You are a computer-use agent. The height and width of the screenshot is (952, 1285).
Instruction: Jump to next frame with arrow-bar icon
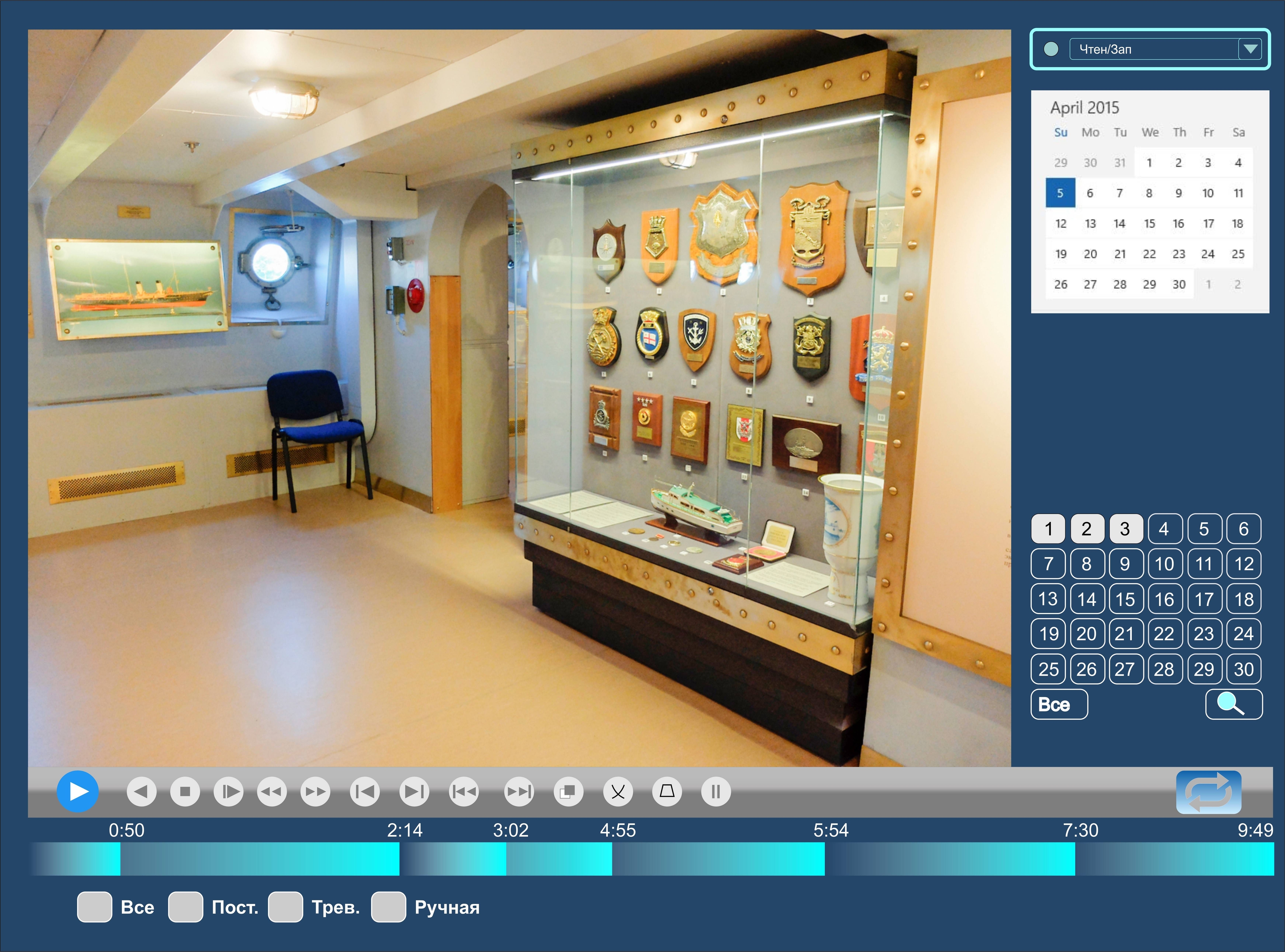414,791
